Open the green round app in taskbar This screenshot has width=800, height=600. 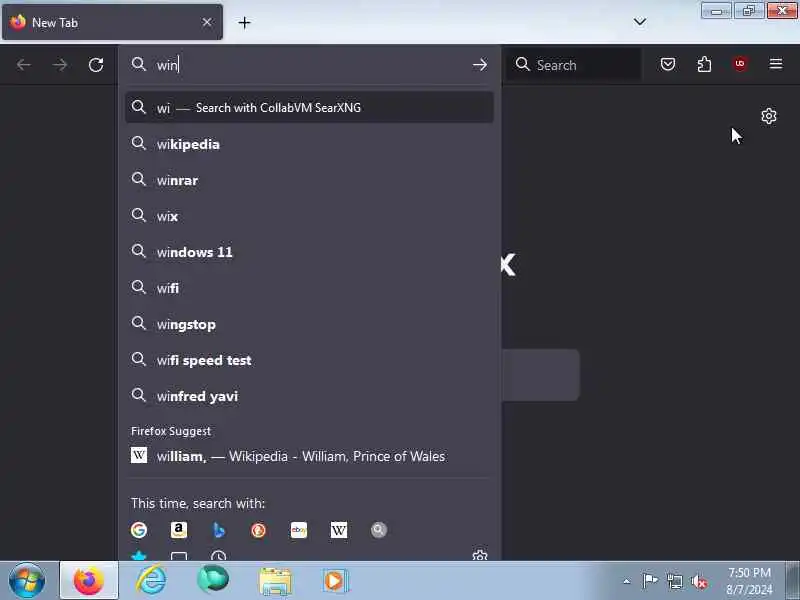pyautogui.click(x=213, y=579)
